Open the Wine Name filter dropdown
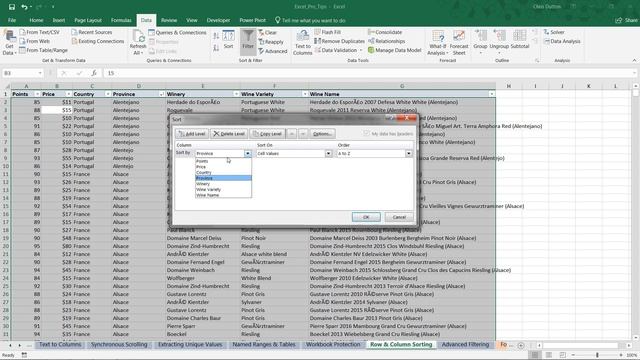 [x=491, y=94]
